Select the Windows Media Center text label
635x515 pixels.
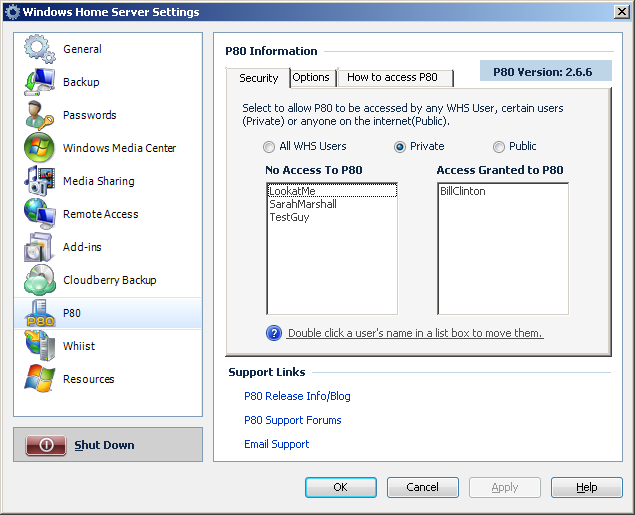click(x=119, y=148)
